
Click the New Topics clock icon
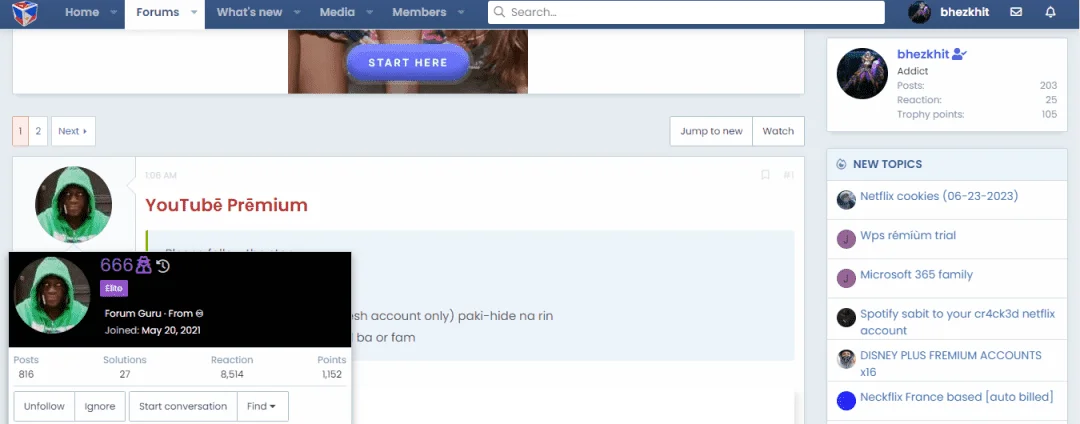(841, 165)
